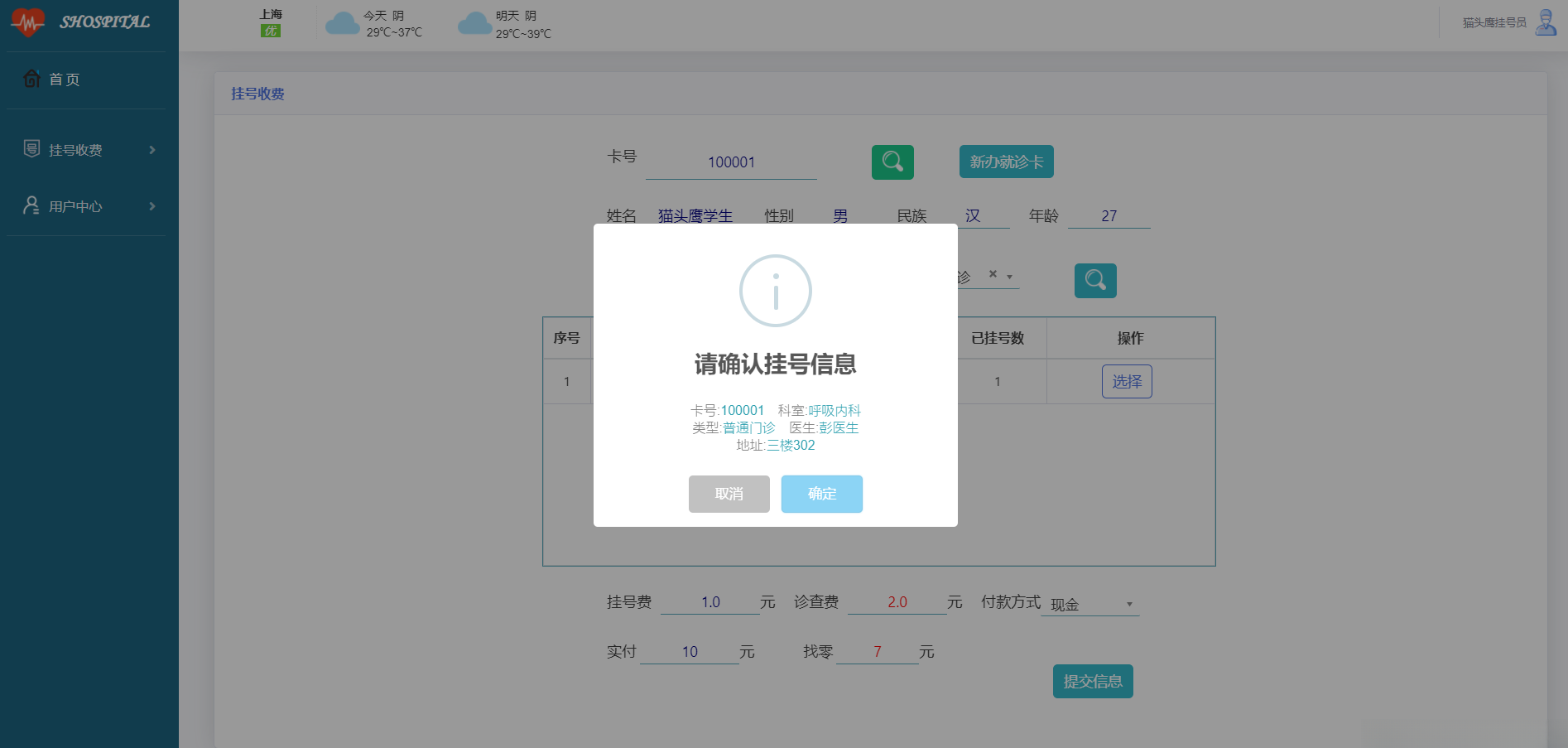Click the 彭医生 doctor name in dialog

tap(839, 428)
